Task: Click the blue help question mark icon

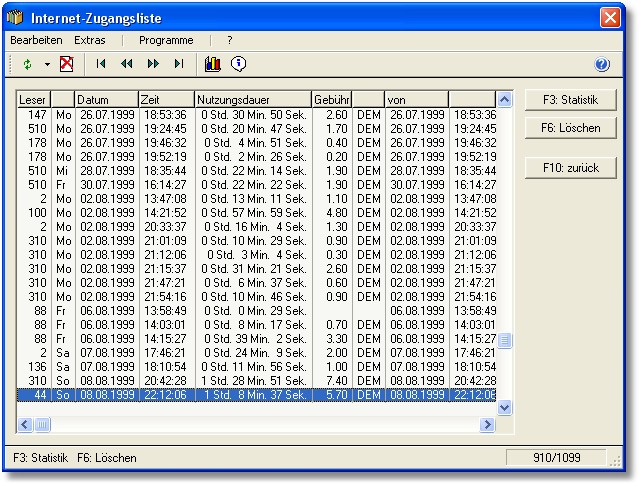Action: 602,65
